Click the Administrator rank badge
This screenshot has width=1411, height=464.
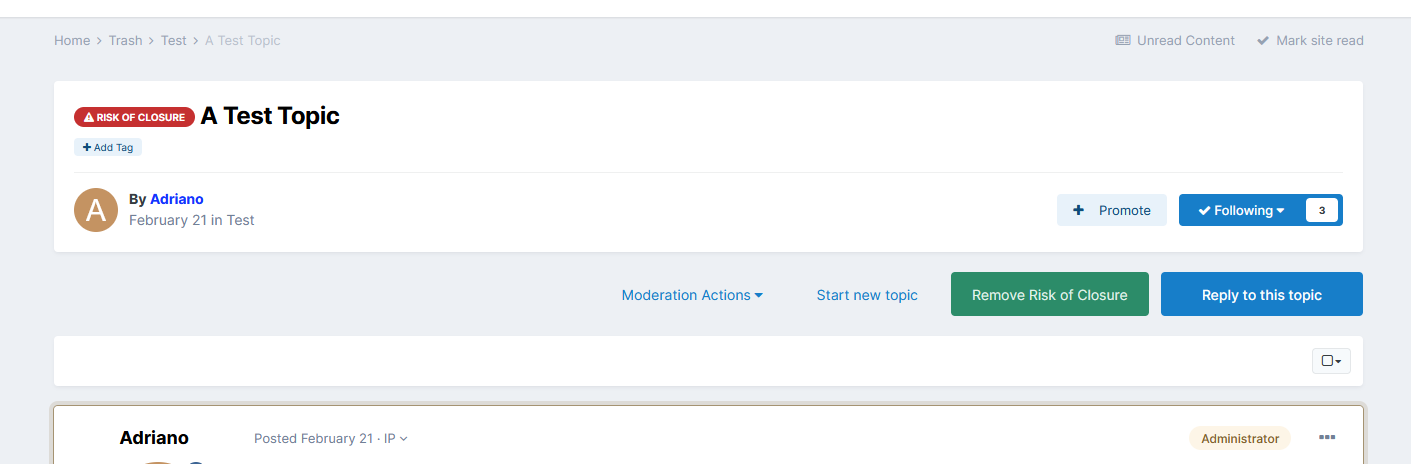1240,438
